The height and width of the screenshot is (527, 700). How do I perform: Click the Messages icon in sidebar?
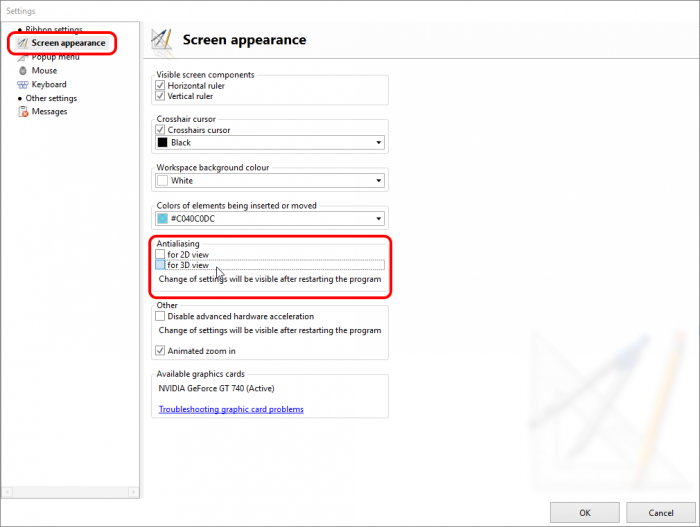[x=22, y=112]
